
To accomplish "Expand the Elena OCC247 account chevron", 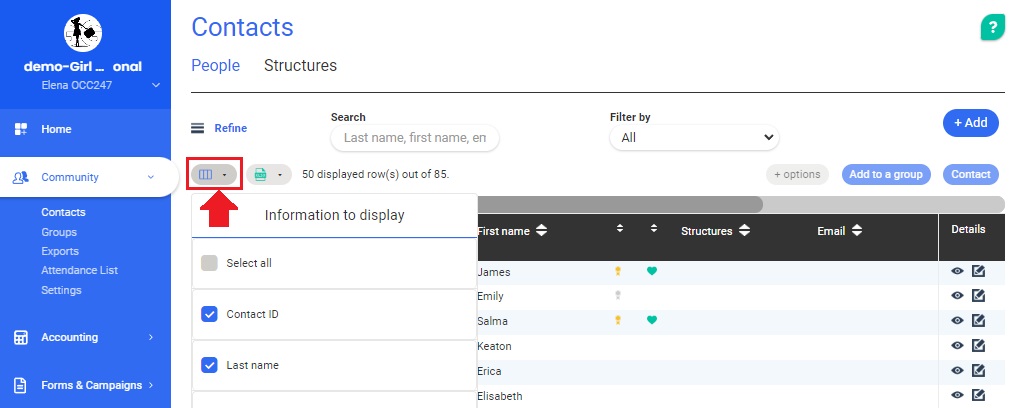I will 155,85.
